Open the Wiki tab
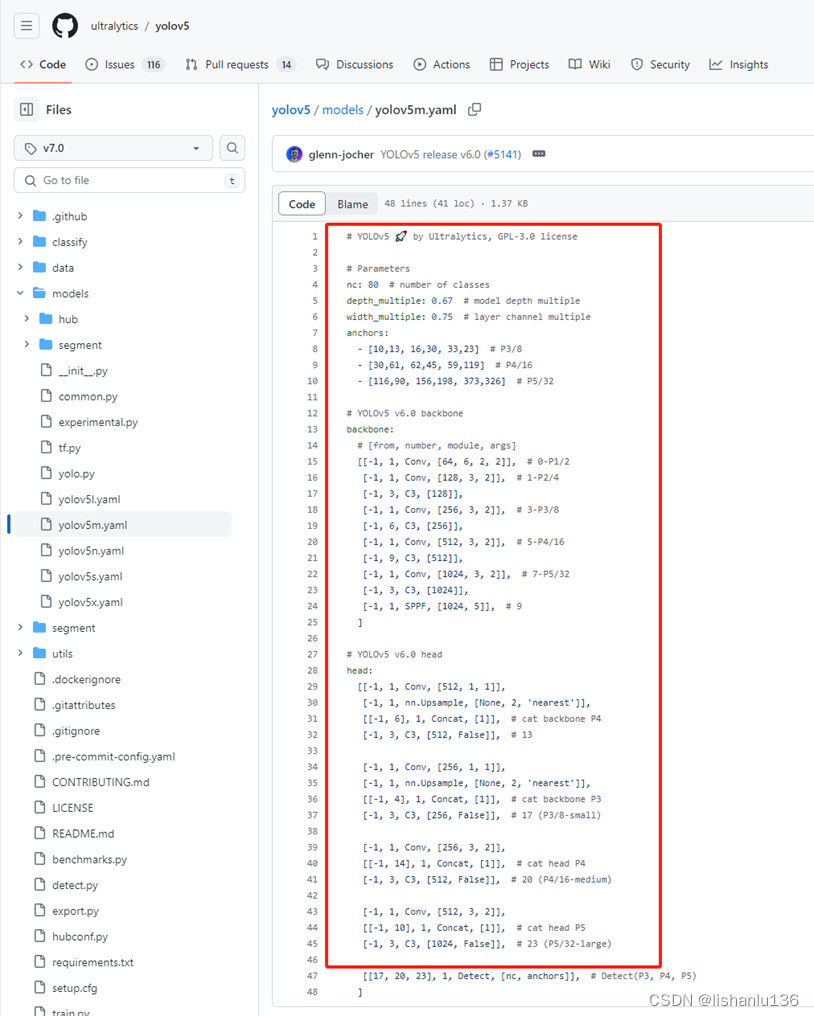The width and height of the screenshot is (814, 1016). 589,64
